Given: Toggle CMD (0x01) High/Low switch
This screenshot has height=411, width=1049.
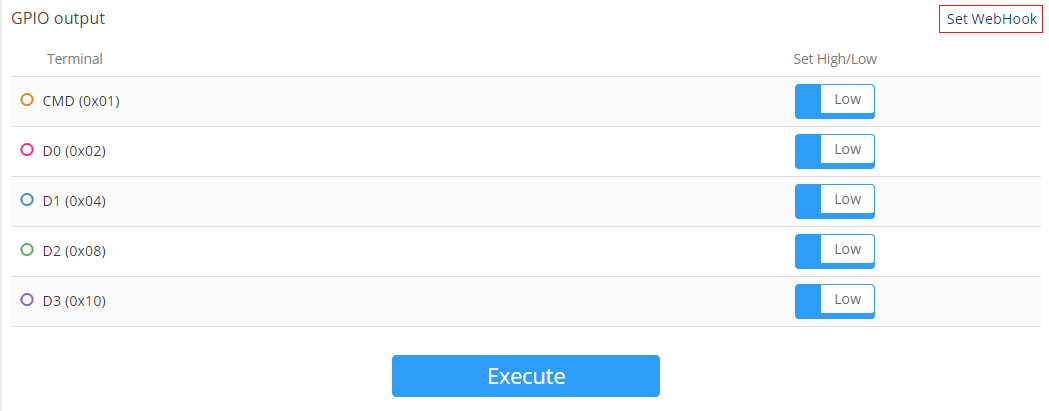Looking at the screenshot, I should tap(834, 101).
